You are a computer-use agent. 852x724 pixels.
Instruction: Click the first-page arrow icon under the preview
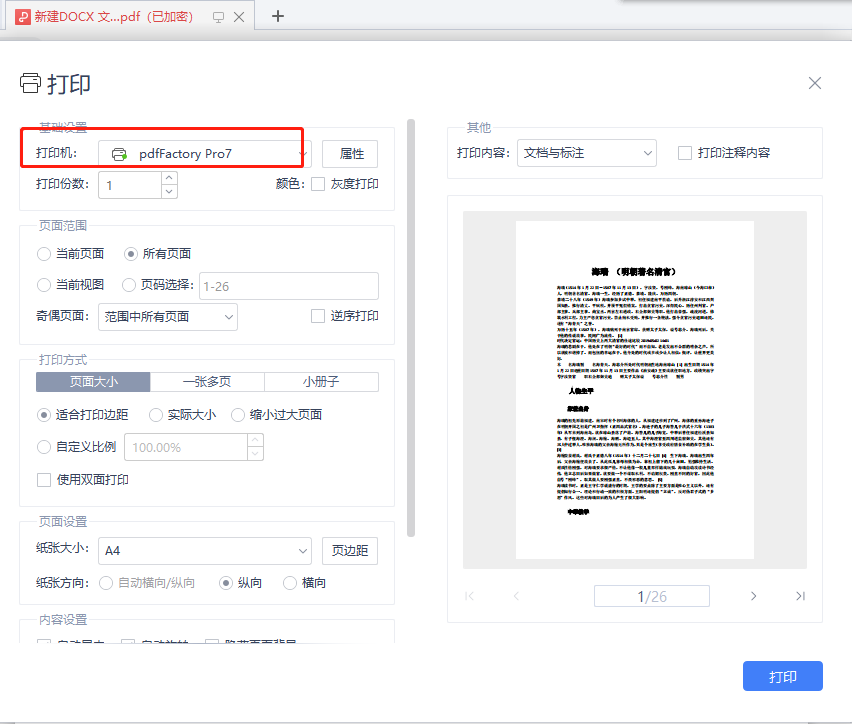[x=469, y=595]
